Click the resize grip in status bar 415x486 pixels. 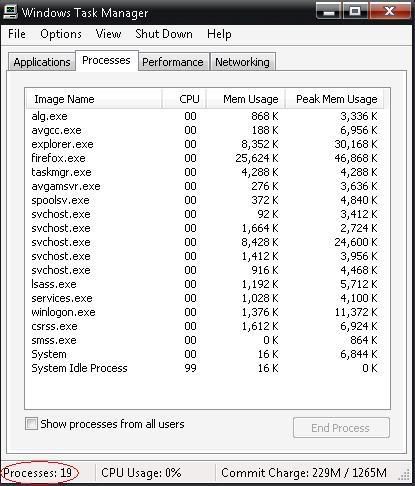point(405,475)
